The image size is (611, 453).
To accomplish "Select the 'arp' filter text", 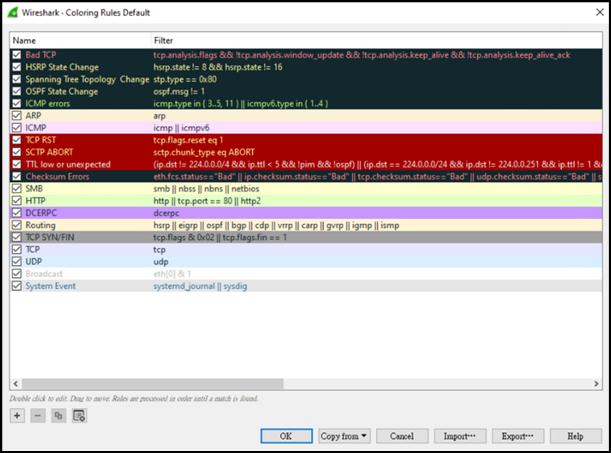I will point(159,116).
